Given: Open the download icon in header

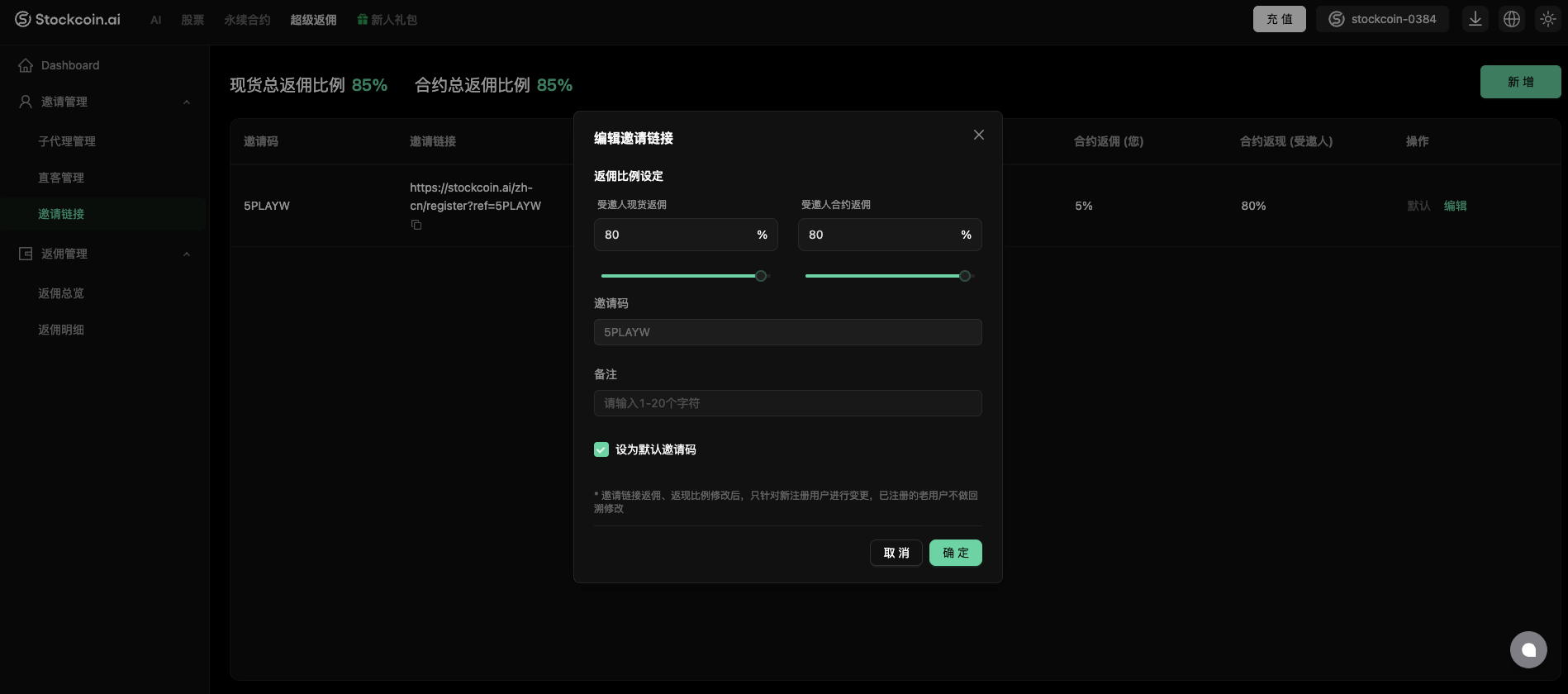Looking at the screenshot, I should (x=1475, y=19).
